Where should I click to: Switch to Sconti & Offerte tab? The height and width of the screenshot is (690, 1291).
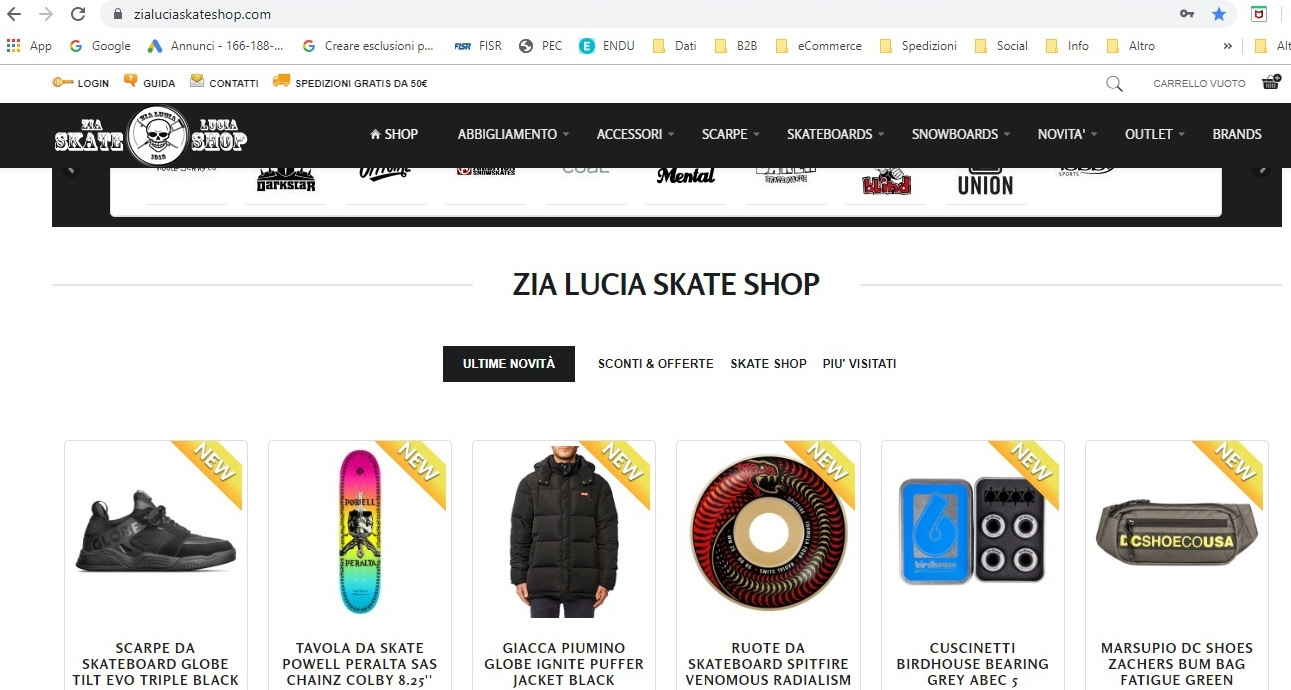point(656,364)
